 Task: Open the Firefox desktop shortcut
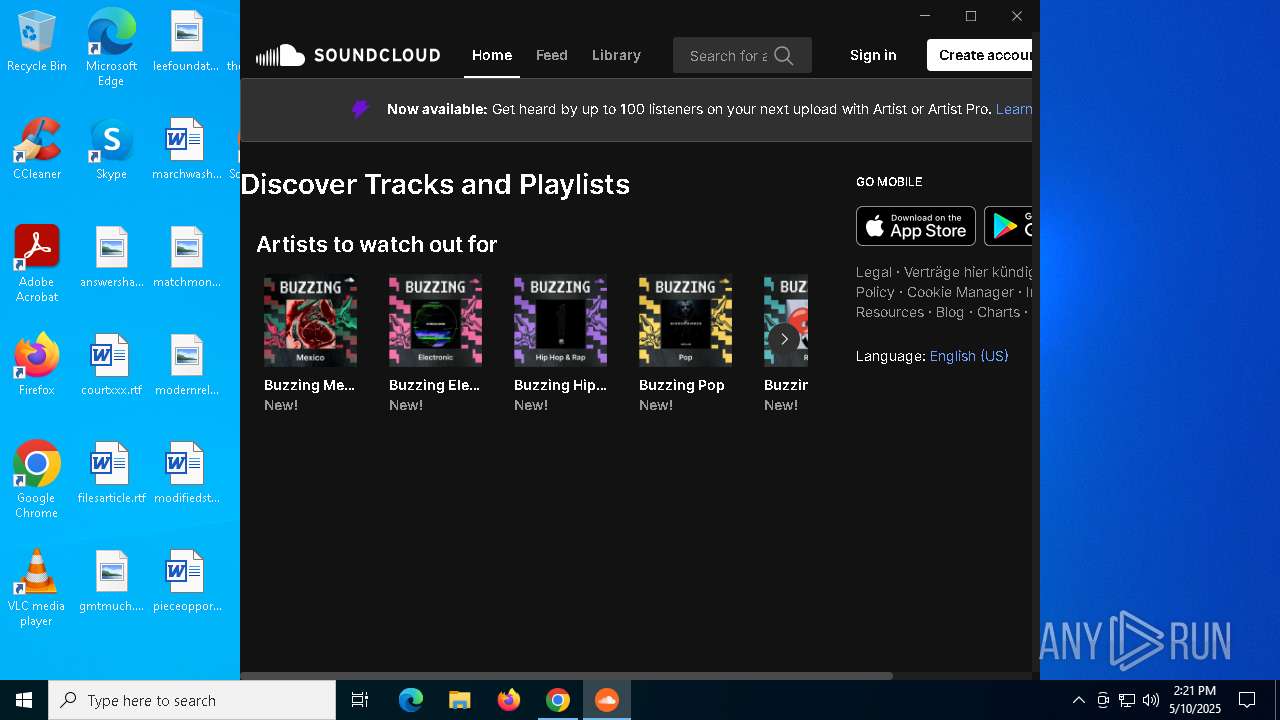click(x=37, y=365)
